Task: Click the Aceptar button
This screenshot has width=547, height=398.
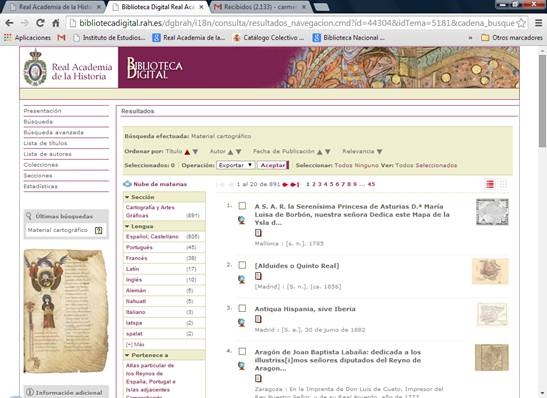Action: [x=273, y=165]
